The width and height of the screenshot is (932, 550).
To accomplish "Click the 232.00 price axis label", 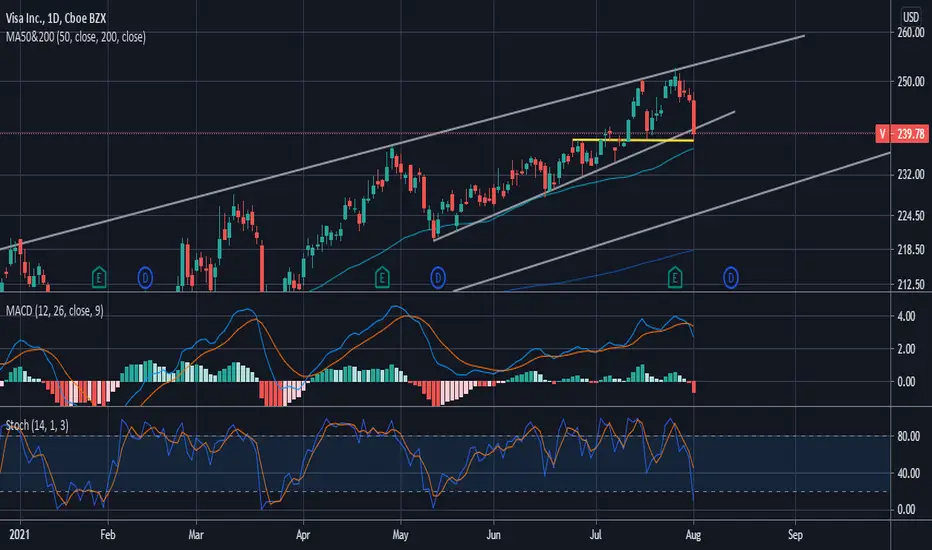I will (911, 175).
